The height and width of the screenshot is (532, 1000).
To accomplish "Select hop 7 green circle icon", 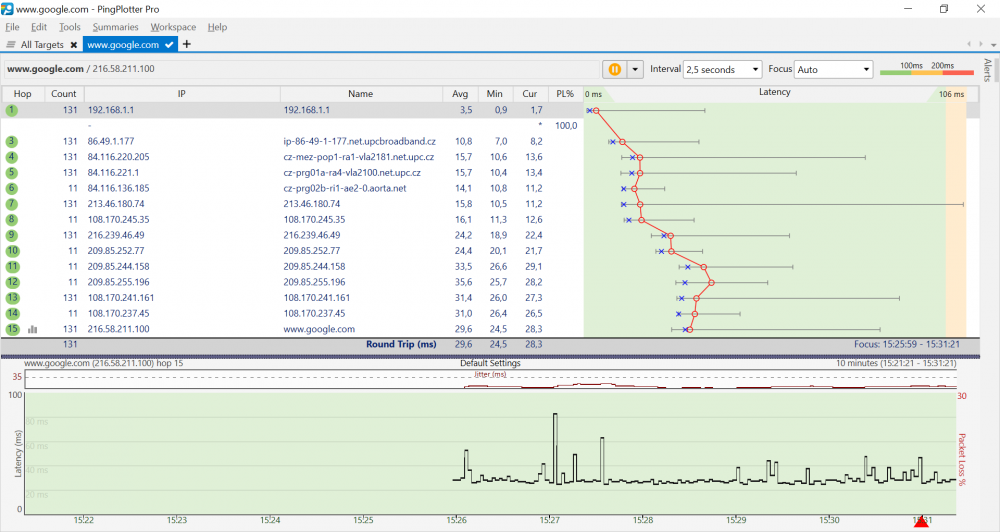I will click(11, 203).
